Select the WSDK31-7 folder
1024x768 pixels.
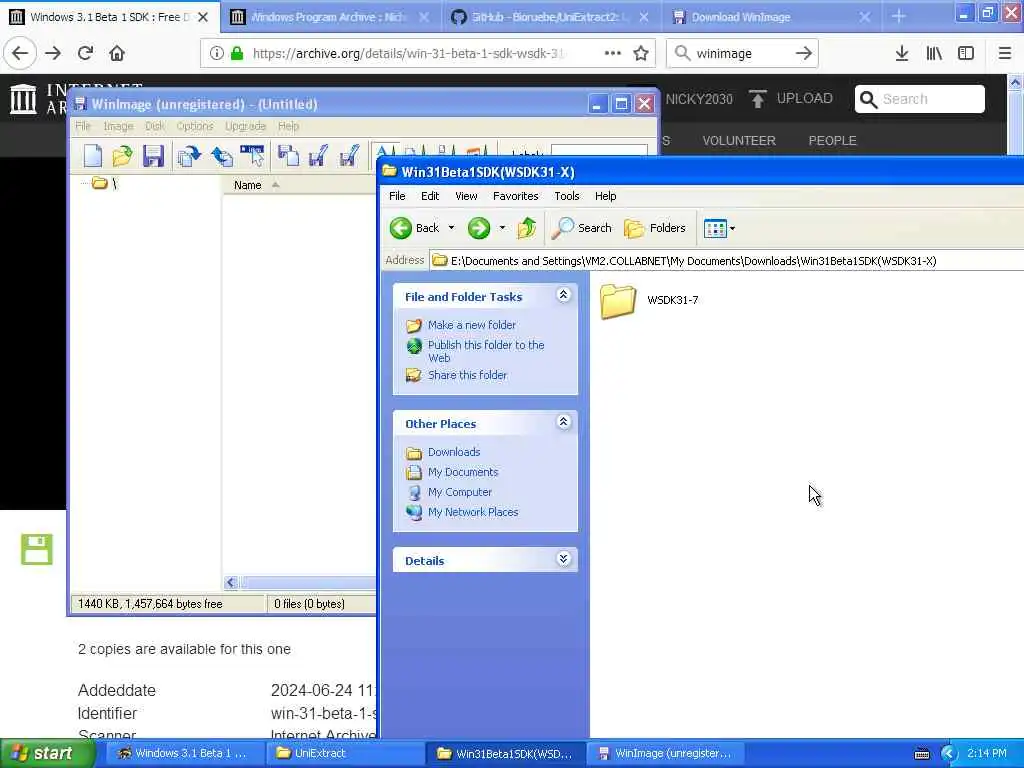click(649, 301)
